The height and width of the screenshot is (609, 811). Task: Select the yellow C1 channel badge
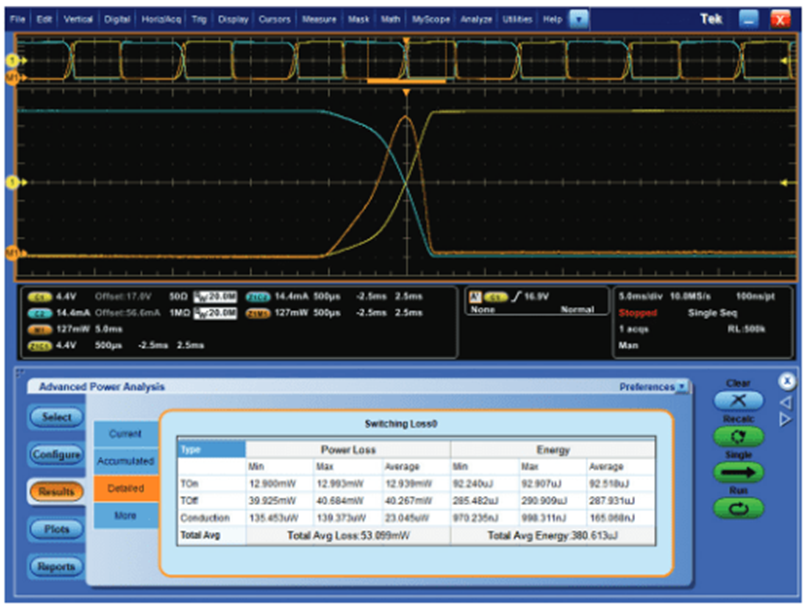pos(39,297)
